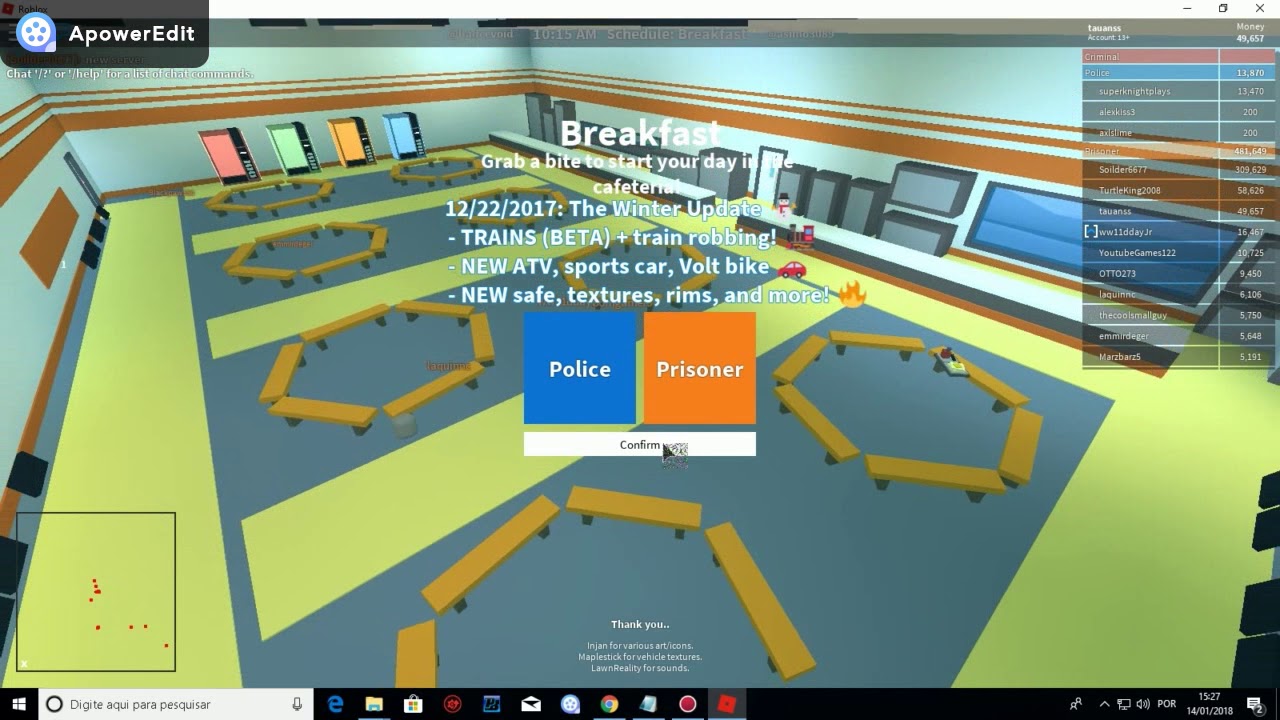Select player OTTO273 in leaderboard
This screenshot has width=1280, height=720.
pyautogui.click(x=1176, y=274)
